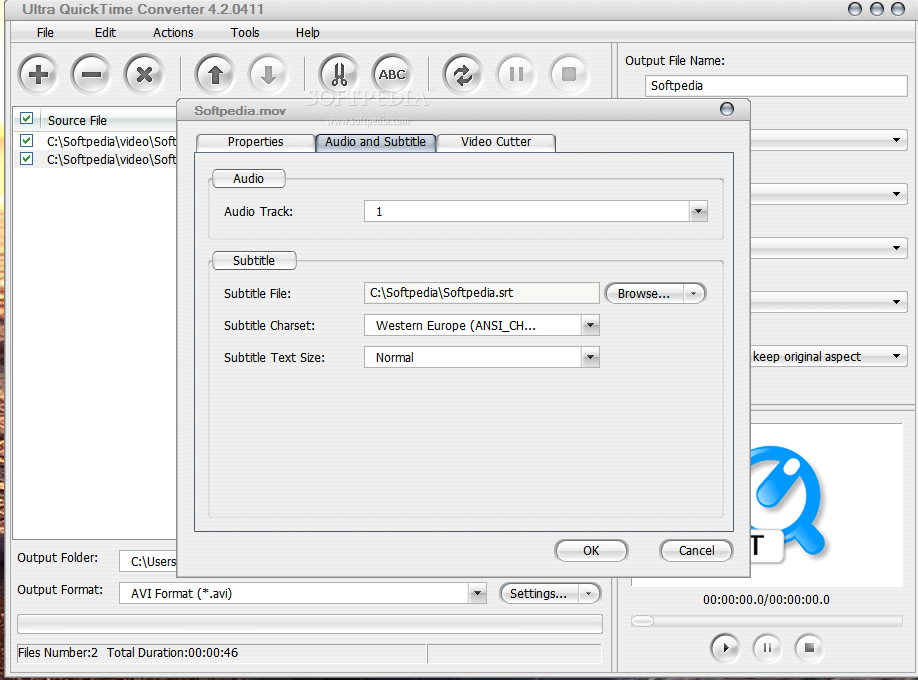This screenshot has height=680, width=918.
Task: Expand the second right-panel dropdown
Action: 896,194
